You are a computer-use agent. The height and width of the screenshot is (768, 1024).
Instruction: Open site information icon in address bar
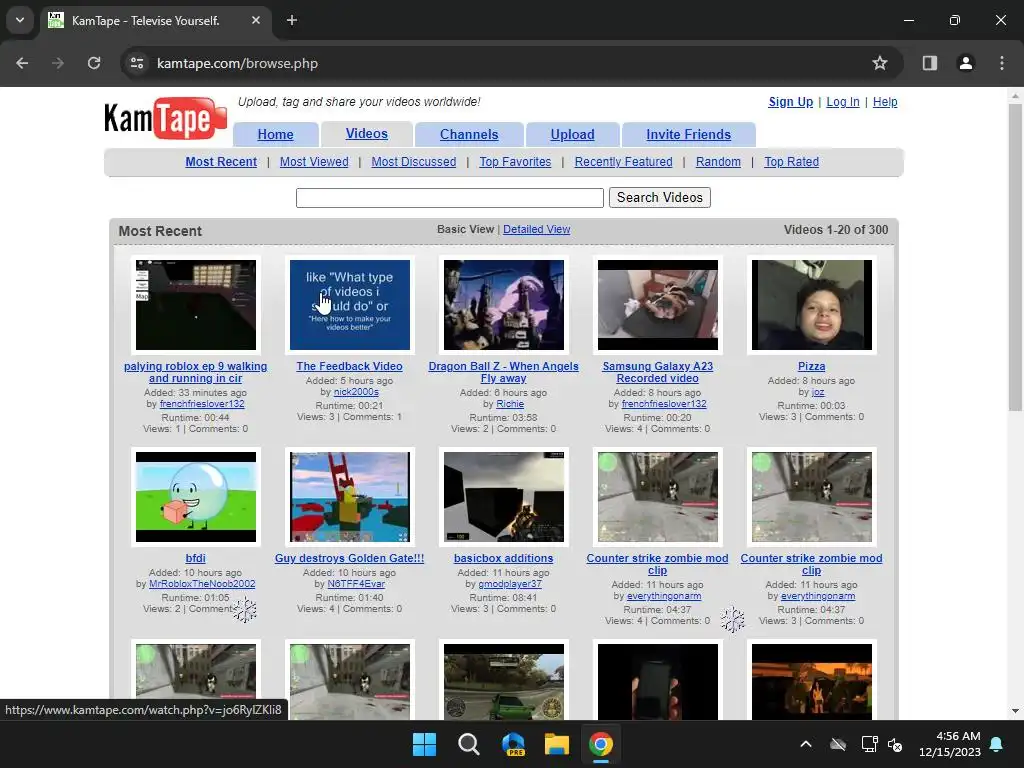coord(137,63)
